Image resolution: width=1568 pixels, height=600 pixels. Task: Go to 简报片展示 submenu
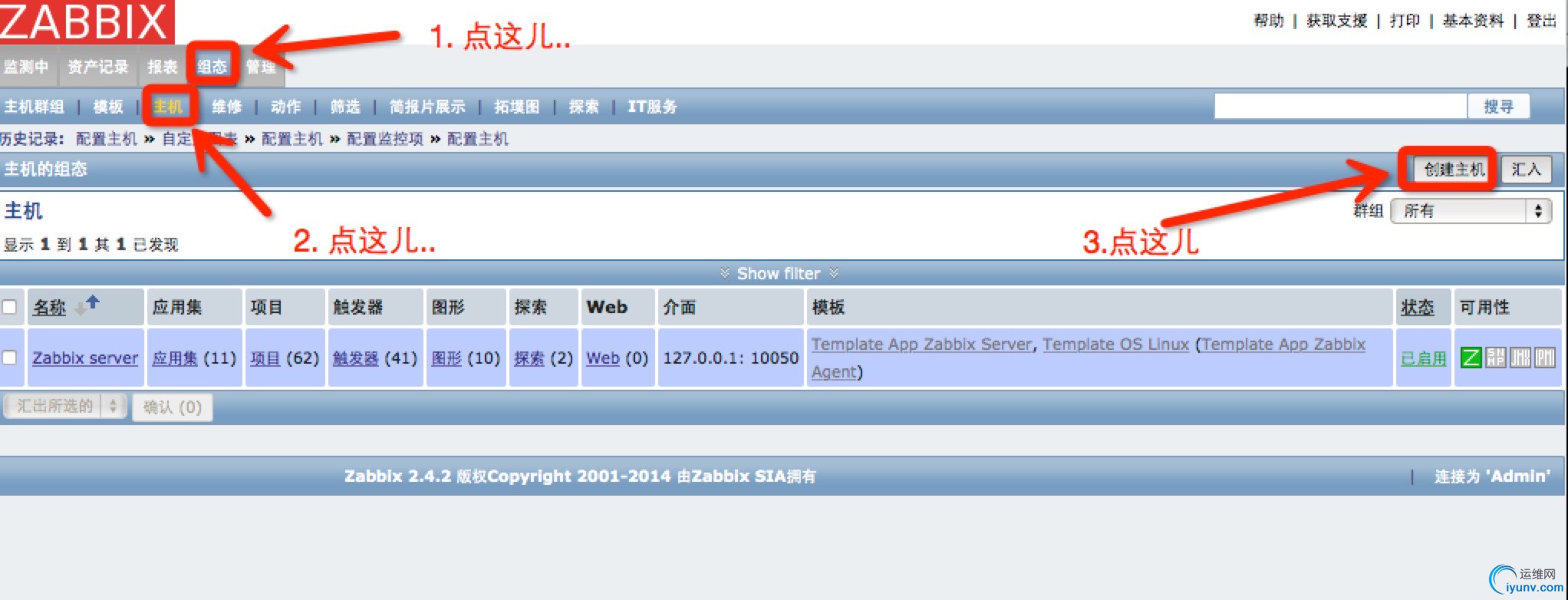[x=427, y=107]
